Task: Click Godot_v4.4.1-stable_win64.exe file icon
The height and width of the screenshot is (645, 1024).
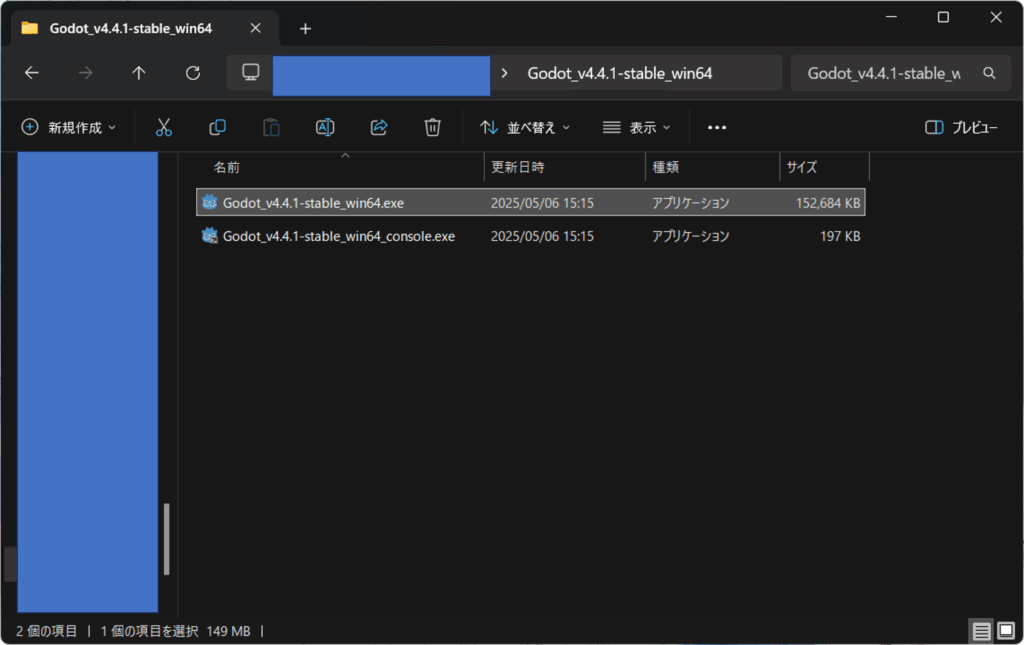Action: click(209, 202)
